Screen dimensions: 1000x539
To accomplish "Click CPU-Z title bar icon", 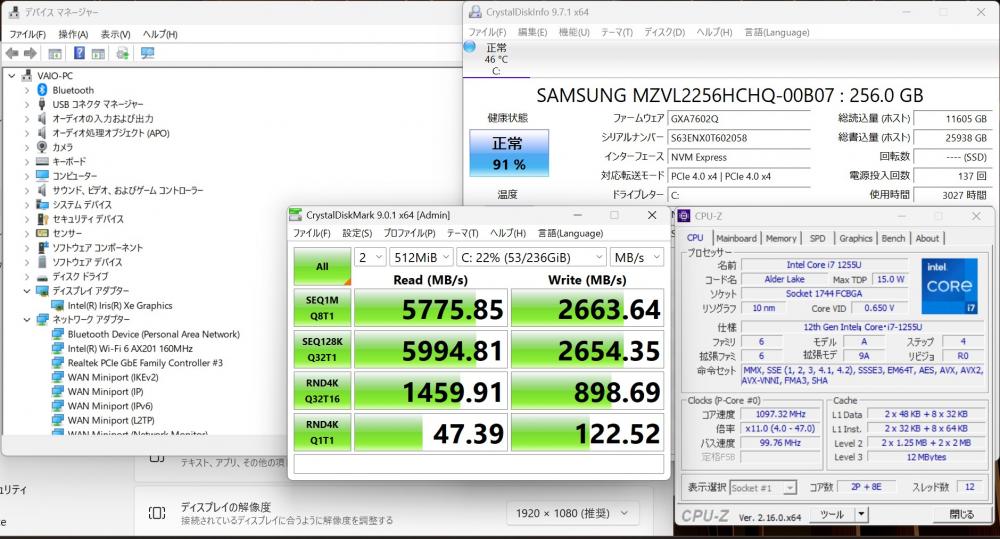I will tap(684, 216).
